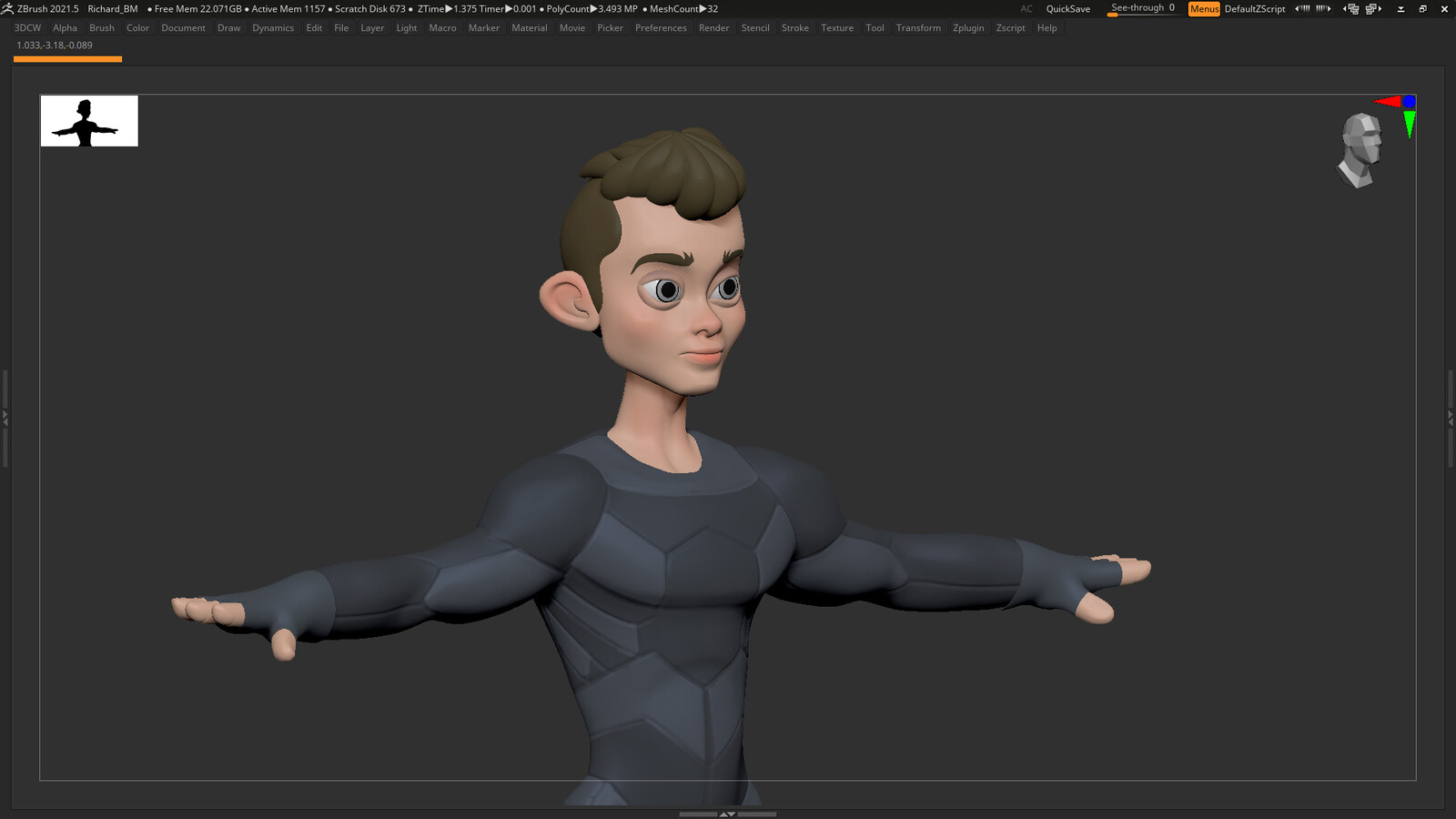Toggle the Menus button

(x=1204, y=8)
